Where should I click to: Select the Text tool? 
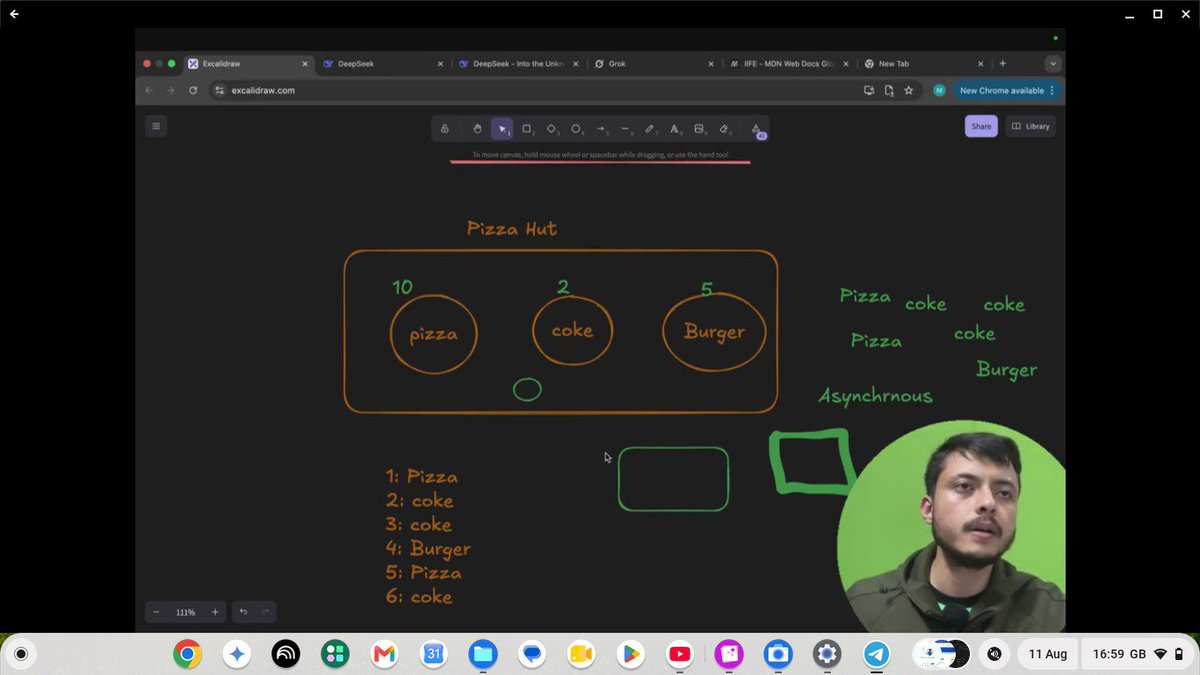tap(675, 128)
